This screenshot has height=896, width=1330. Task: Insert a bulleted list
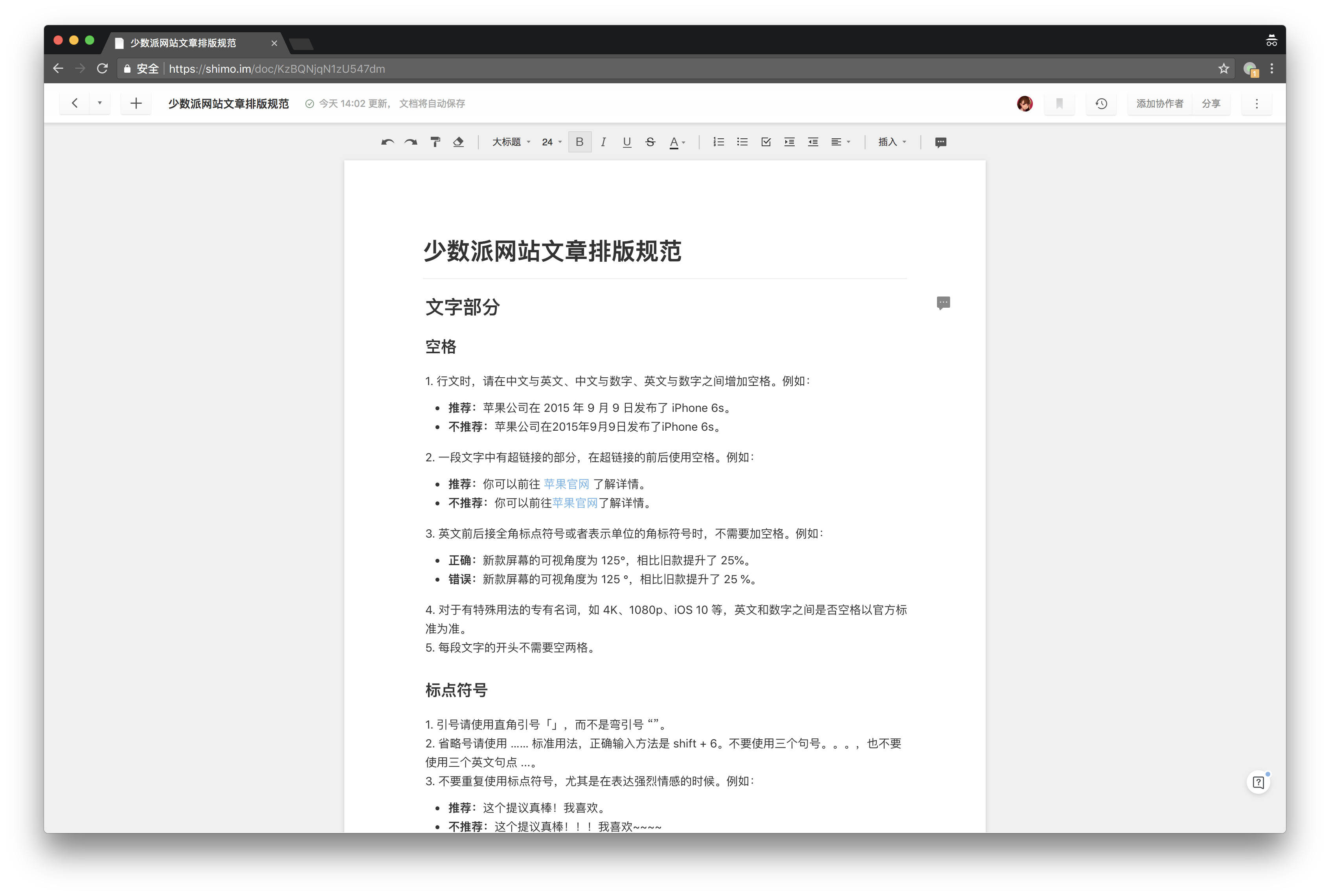[742, 142]
